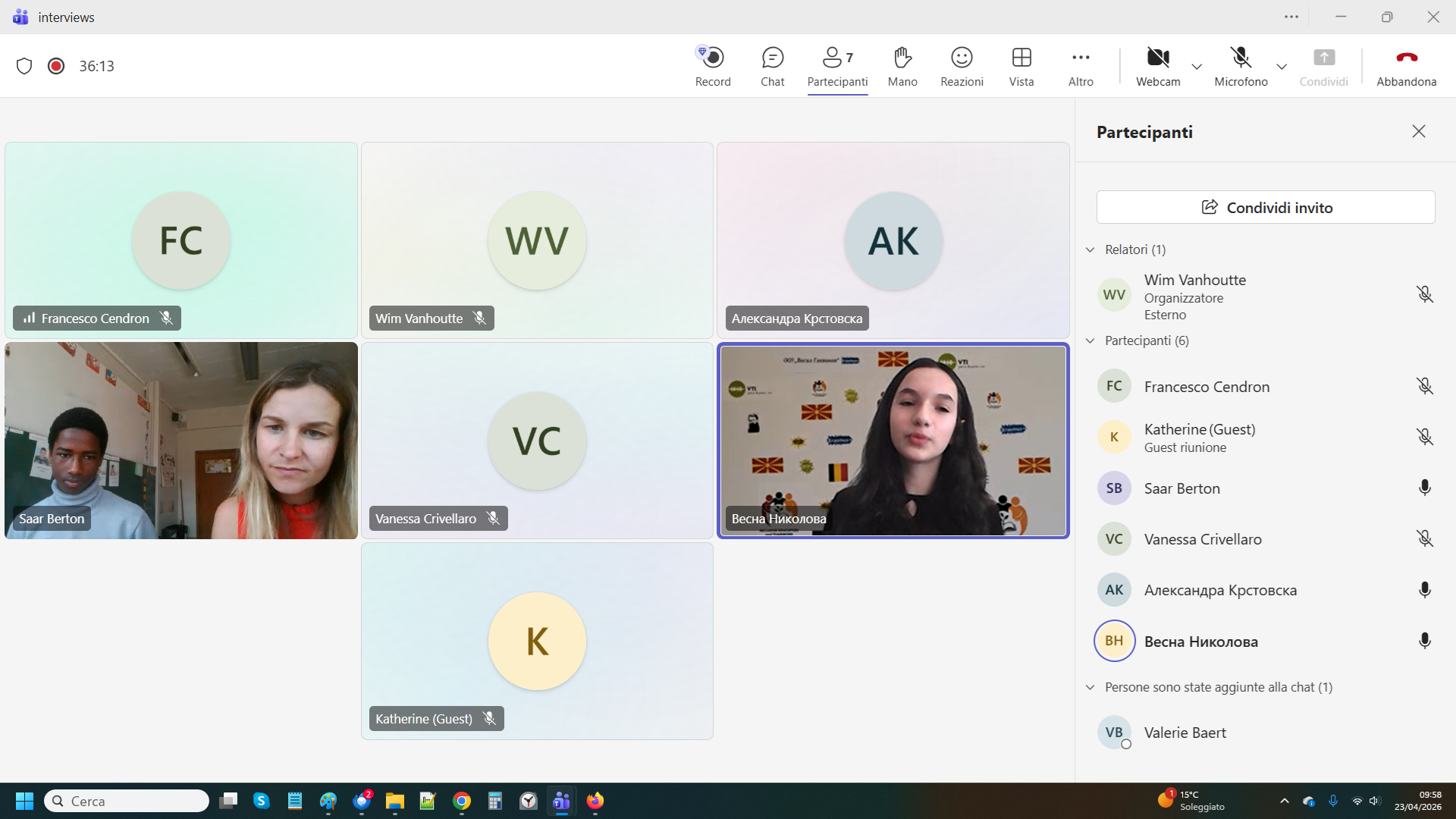Click the Microsoft Teams taskbar icon
The height and width of the screenshot is (819, 1456).
tap(561, 801)
